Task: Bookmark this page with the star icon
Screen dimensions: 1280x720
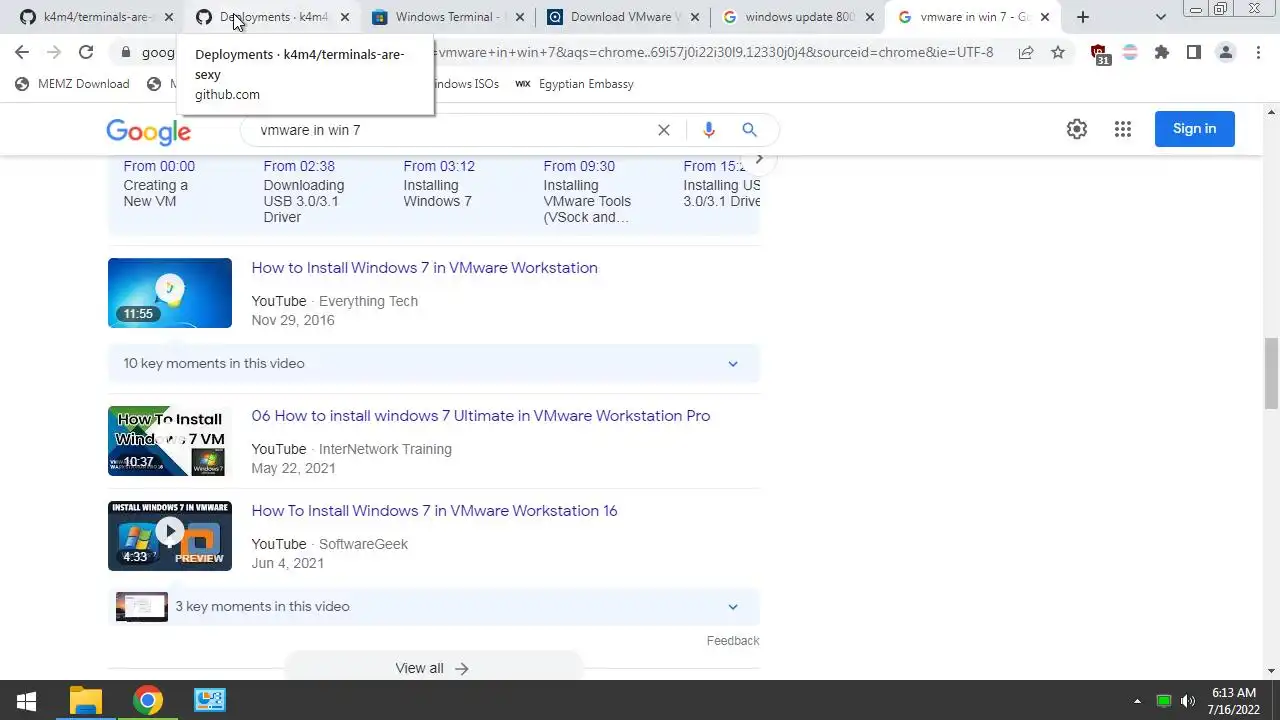Action: coord(1058,52)
